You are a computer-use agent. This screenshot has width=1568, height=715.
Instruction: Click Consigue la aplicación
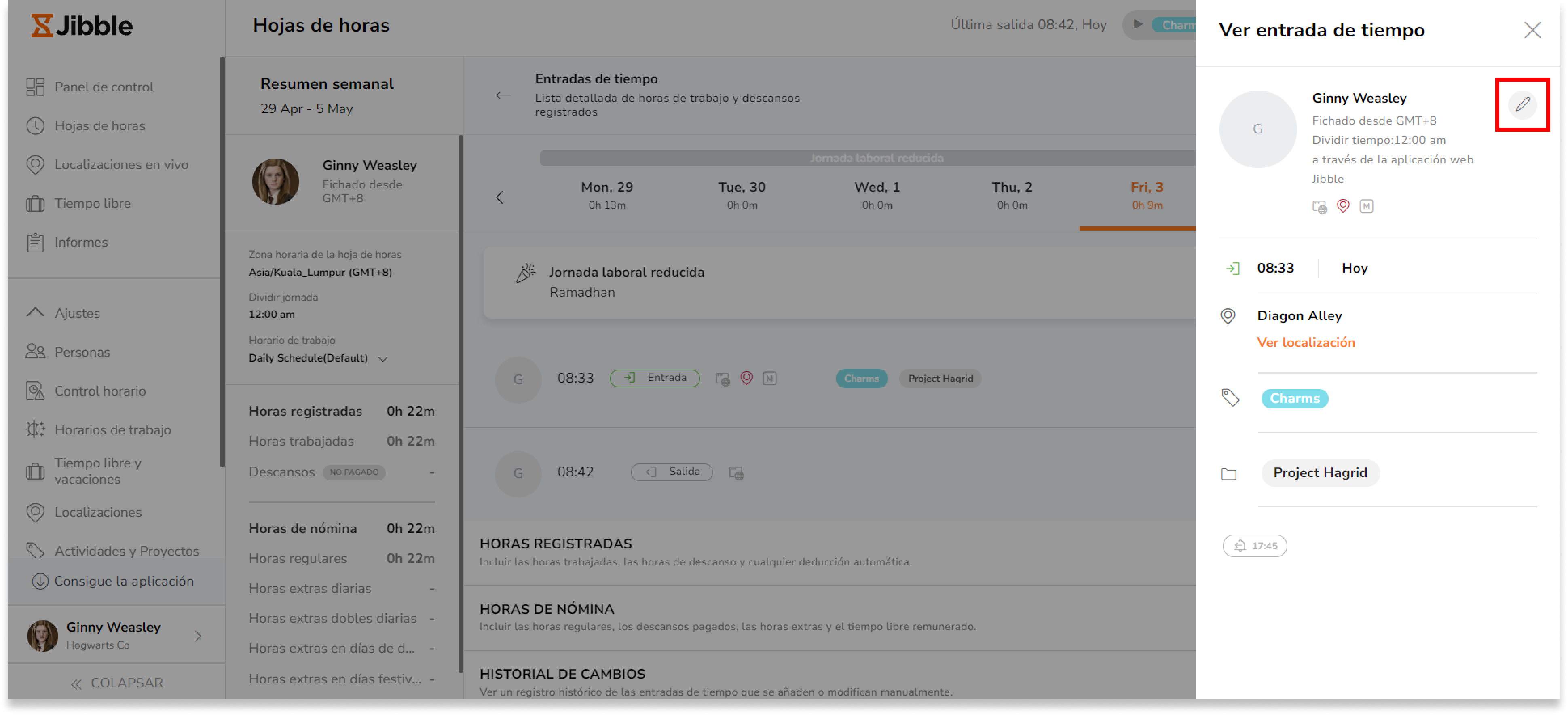pos(113,582)
